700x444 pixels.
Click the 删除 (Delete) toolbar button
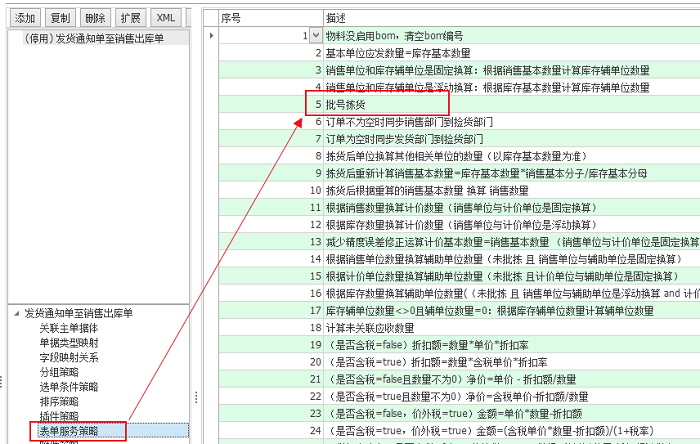pyautogui.click(x=95, y=18)
